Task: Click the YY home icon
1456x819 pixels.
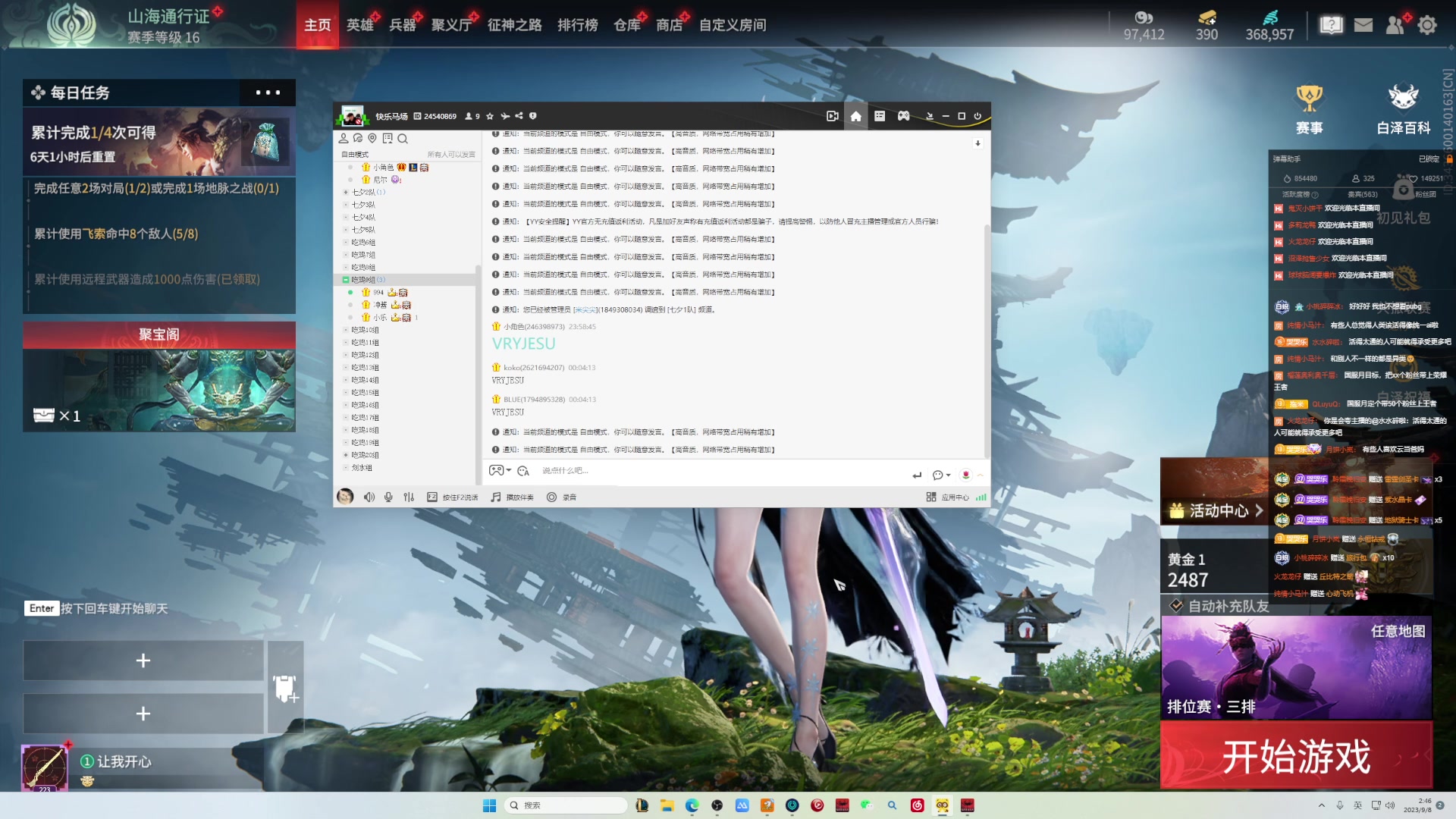Action: pyautogui.click(x=856, y=116)
